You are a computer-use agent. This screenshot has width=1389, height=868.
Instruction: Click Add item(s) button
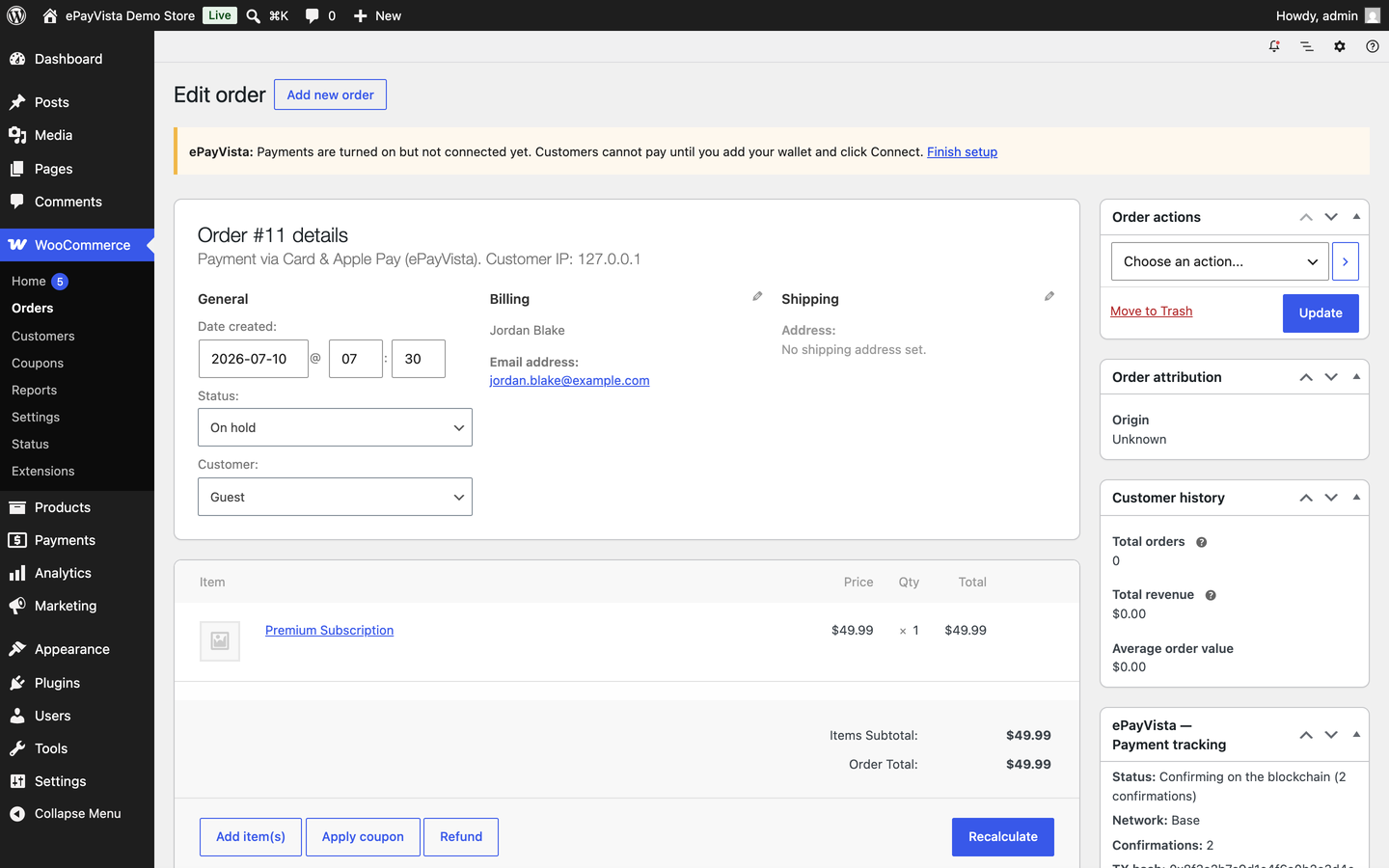tap(251, 837)
